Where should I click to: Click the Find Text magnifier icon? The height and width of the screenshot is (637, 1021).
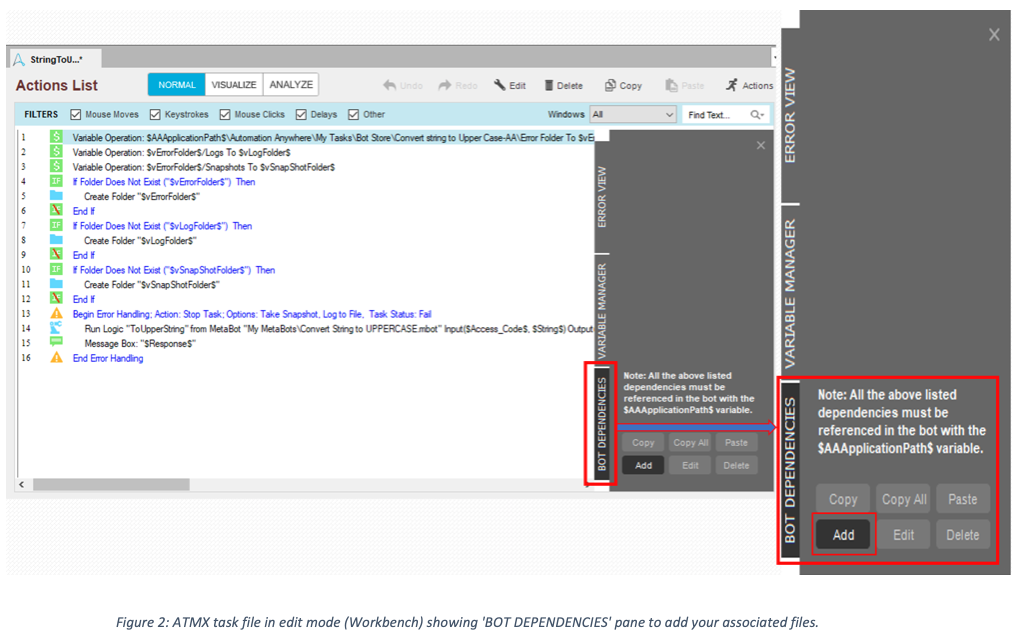click(x=755, y=115)
